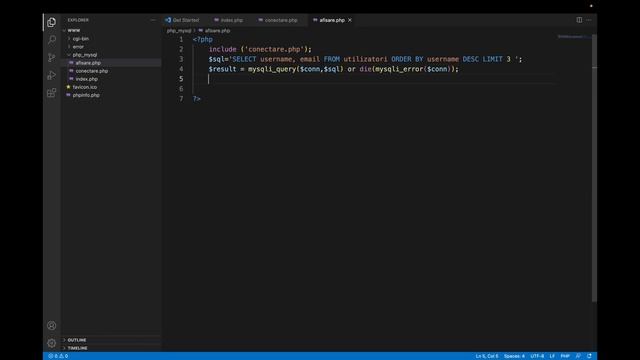Click the editor vertical scrollbar
640x360 pixels.
coord(594,167)
